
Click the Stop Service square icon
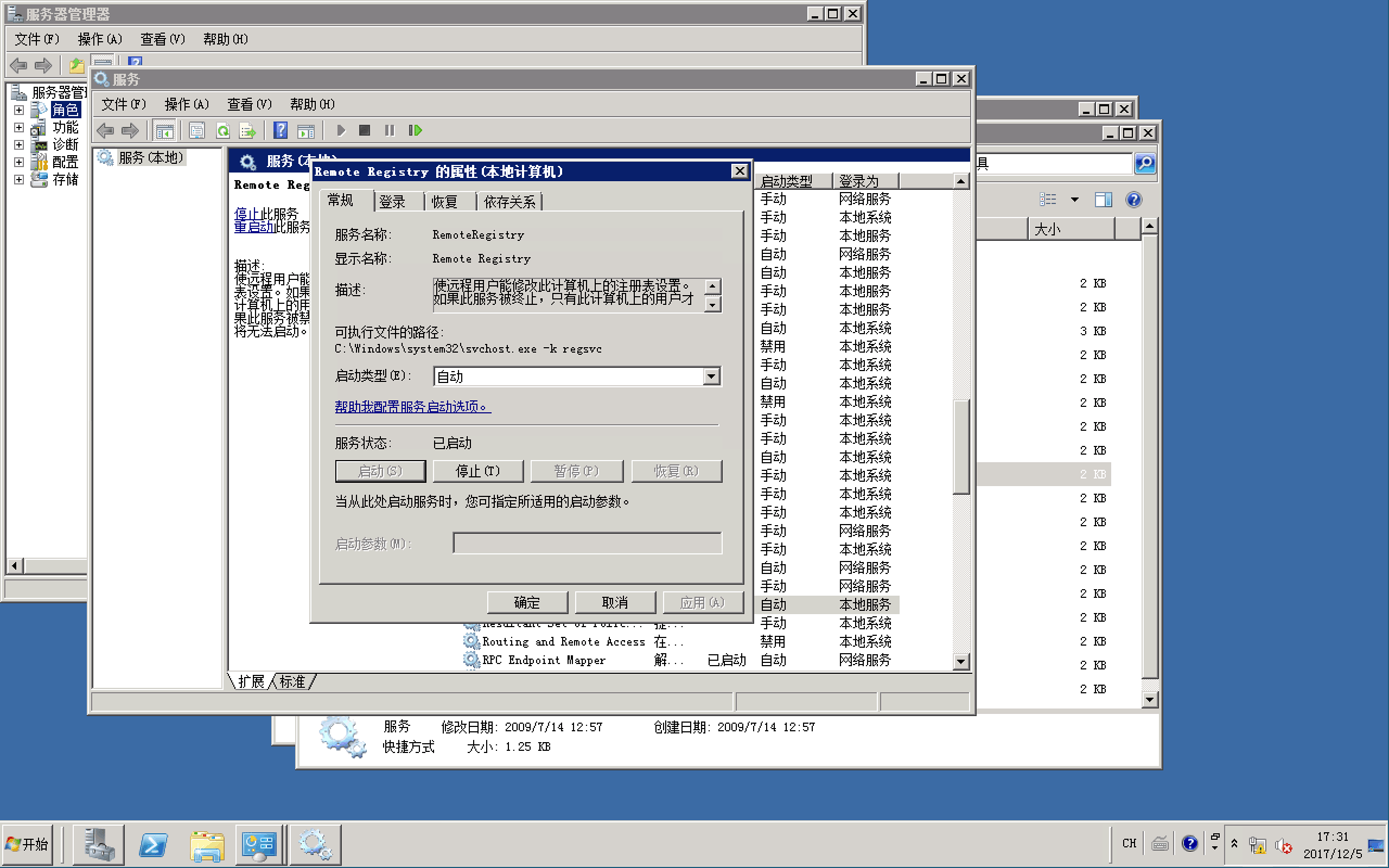365,131
